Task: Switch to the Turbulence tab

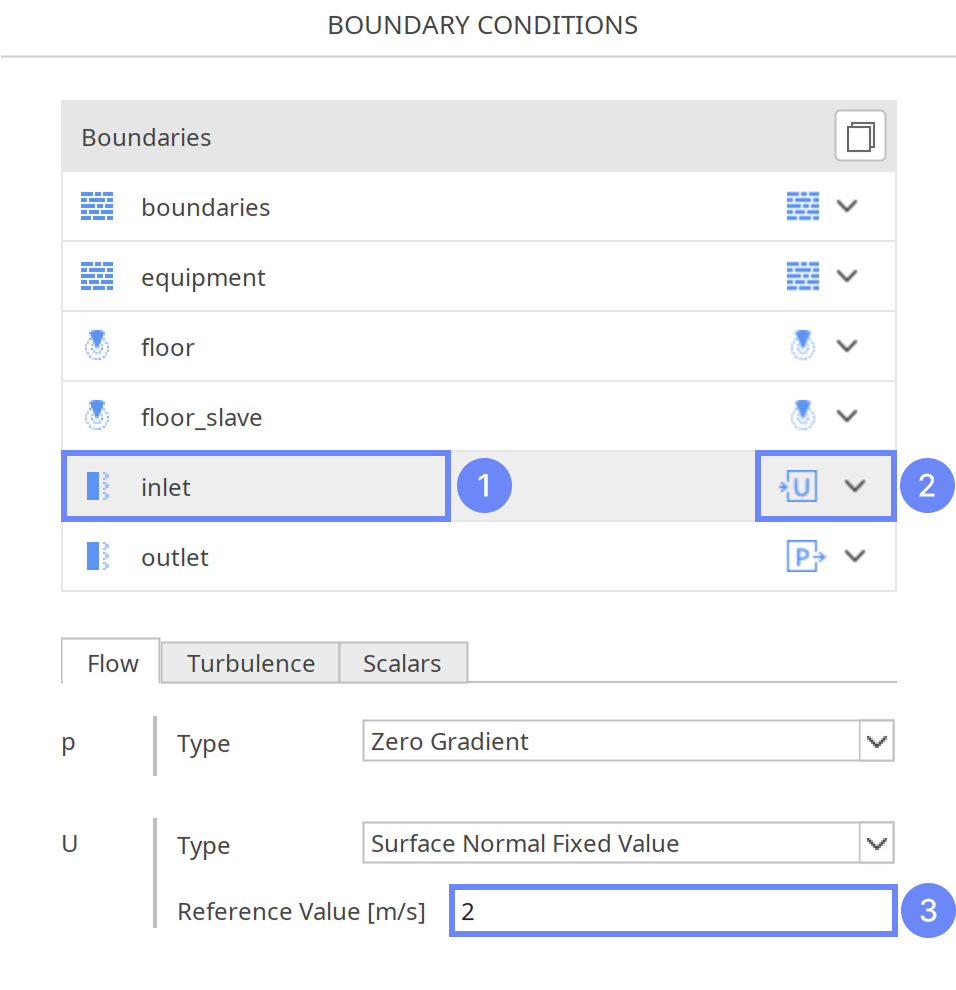Action: pyautogui.click(x=250, y=663)
